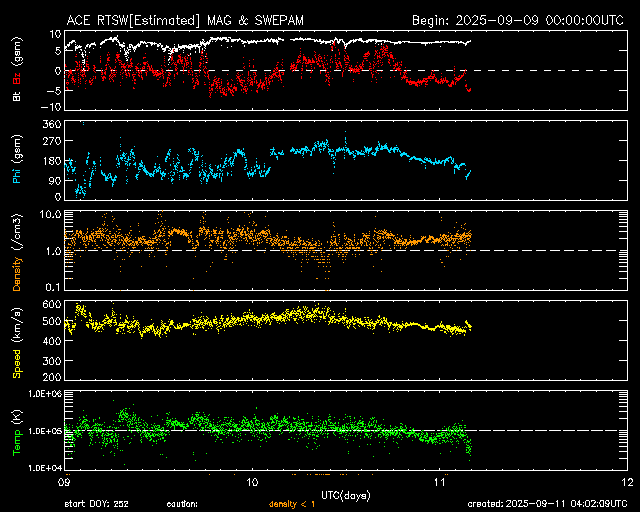Click the UTC(days) axis caption
Viewport: 640px width, 512px height.
(x=347, y=494)
